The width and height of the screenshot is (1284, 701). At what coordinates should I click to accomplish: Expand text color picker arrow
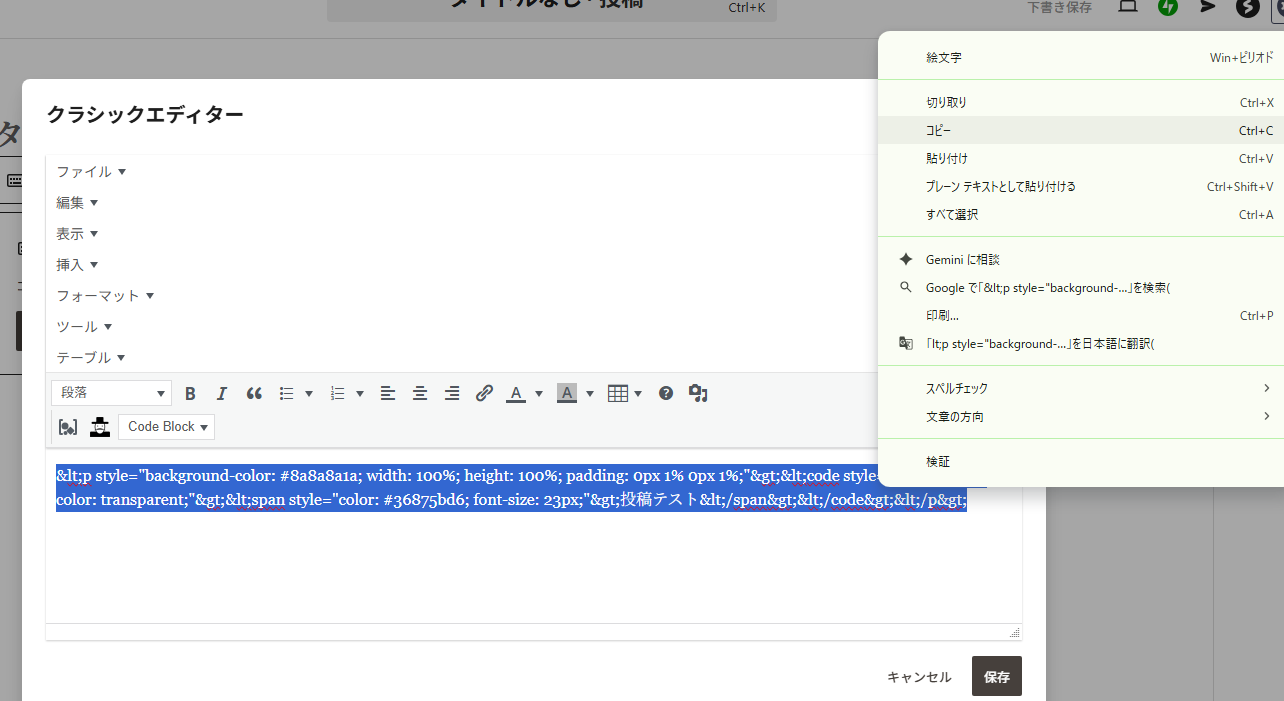click(x=539, y=394)
